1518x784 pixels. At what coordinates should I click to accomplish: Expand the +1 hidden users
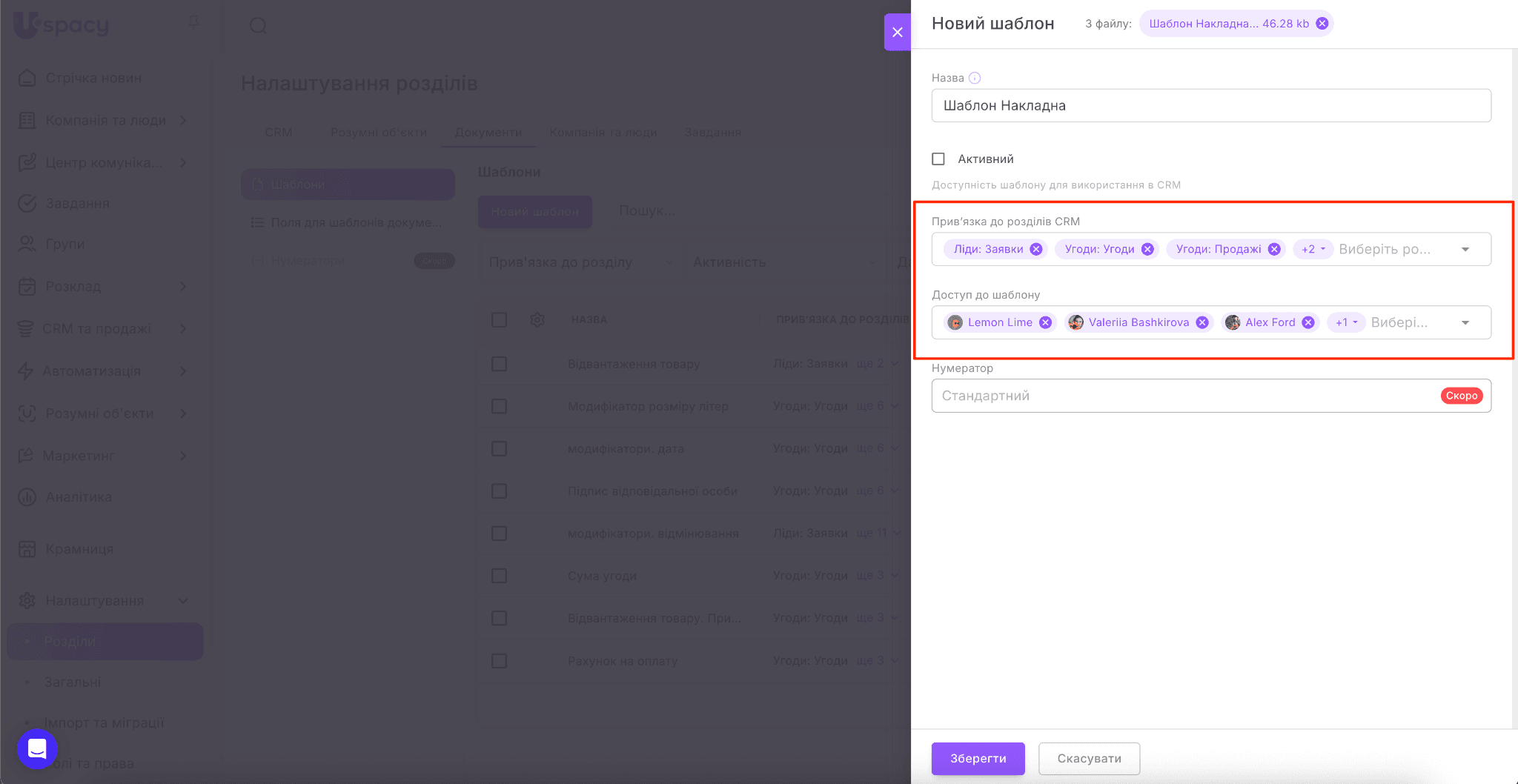pos(1346,322)
